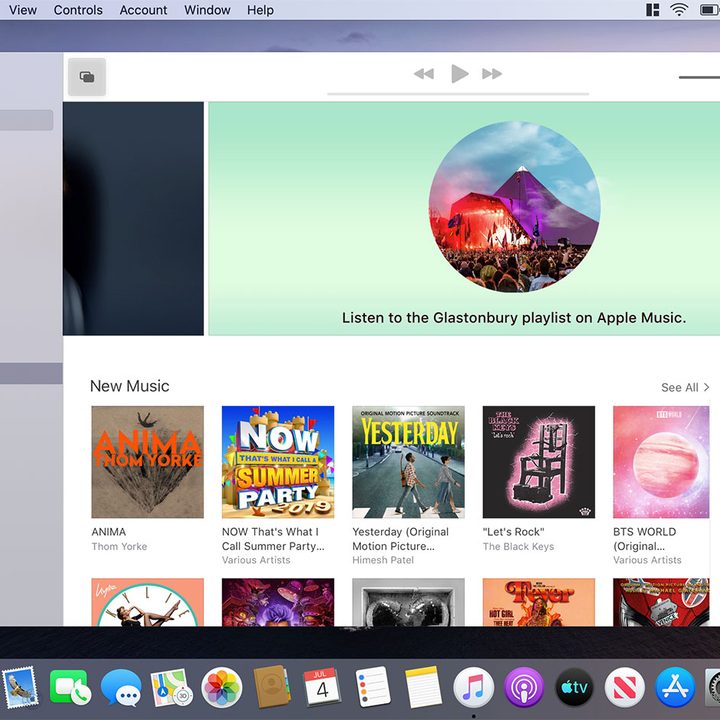The image size is (720, 720).
Task: Open the BTS WORLD (Original title link
Action: [x=645, y=539]
